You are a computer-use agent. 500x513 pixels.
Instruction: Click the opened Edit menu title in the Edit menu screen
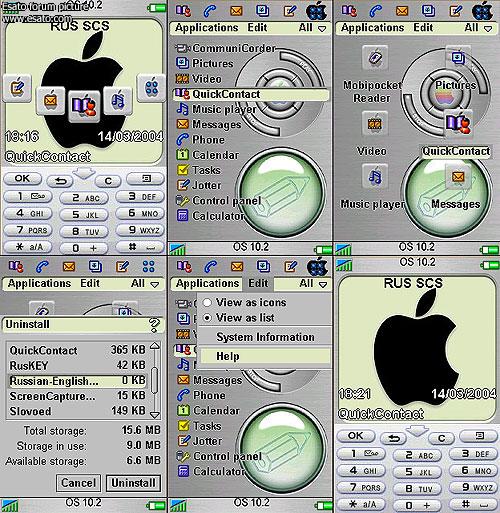258,283
